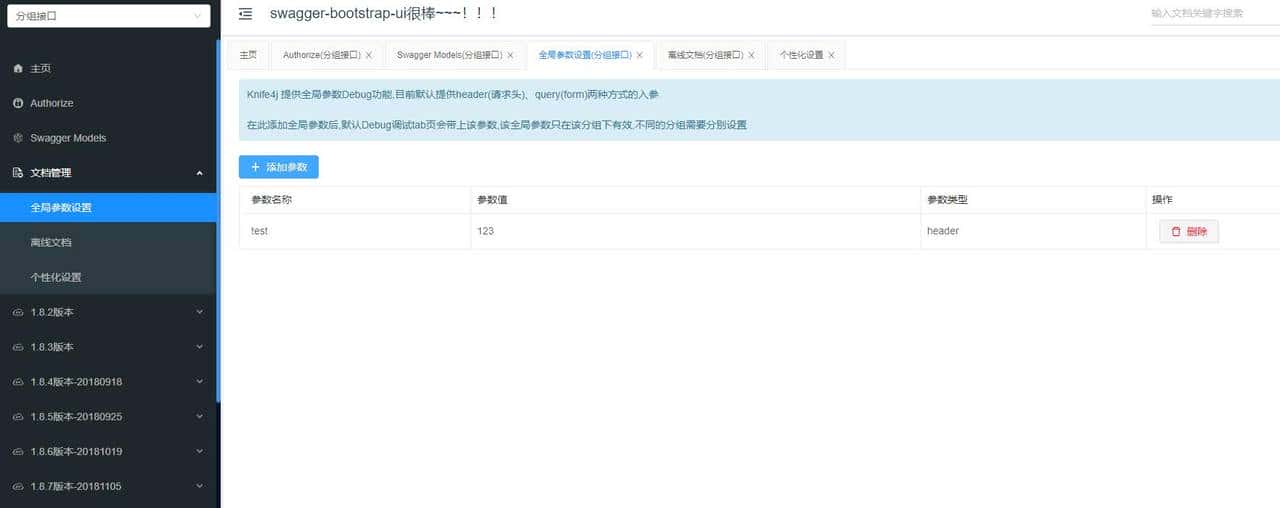This screenshot has width=1280, height=508.
Task: Delete the test parameter row
Action: pyautogui.click(x=1189, y=231)
